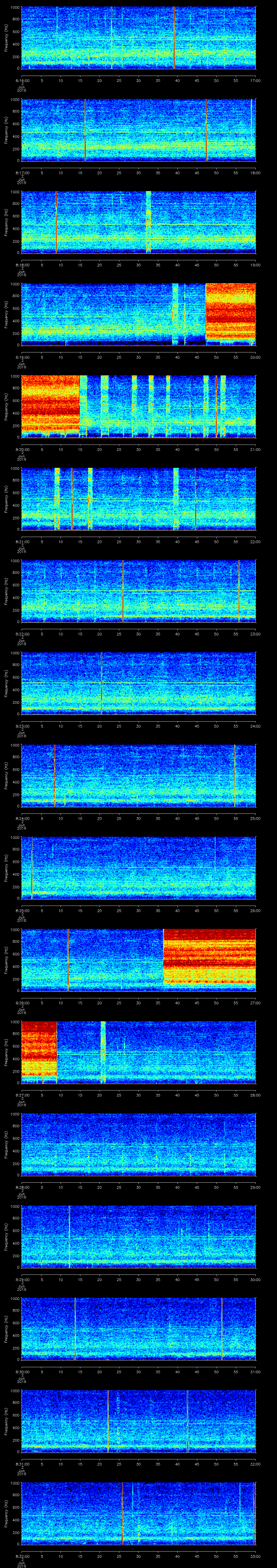Select the red line near 43 s in the 8:31:00 spectrogram
This screenshot has width=277, height=1568.
(x=187, y=1421)
